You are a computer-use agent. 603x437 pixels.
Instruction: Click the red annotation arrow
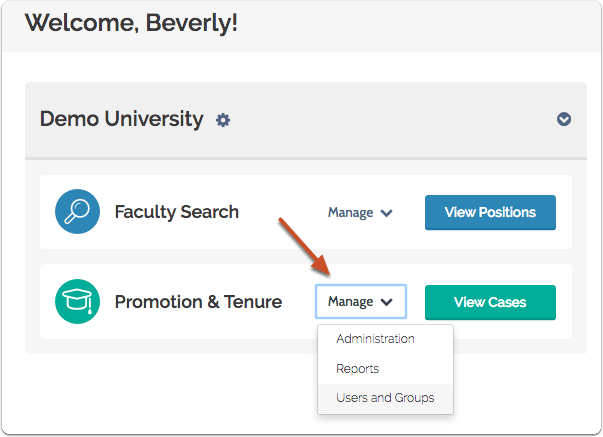coord(304,248)
